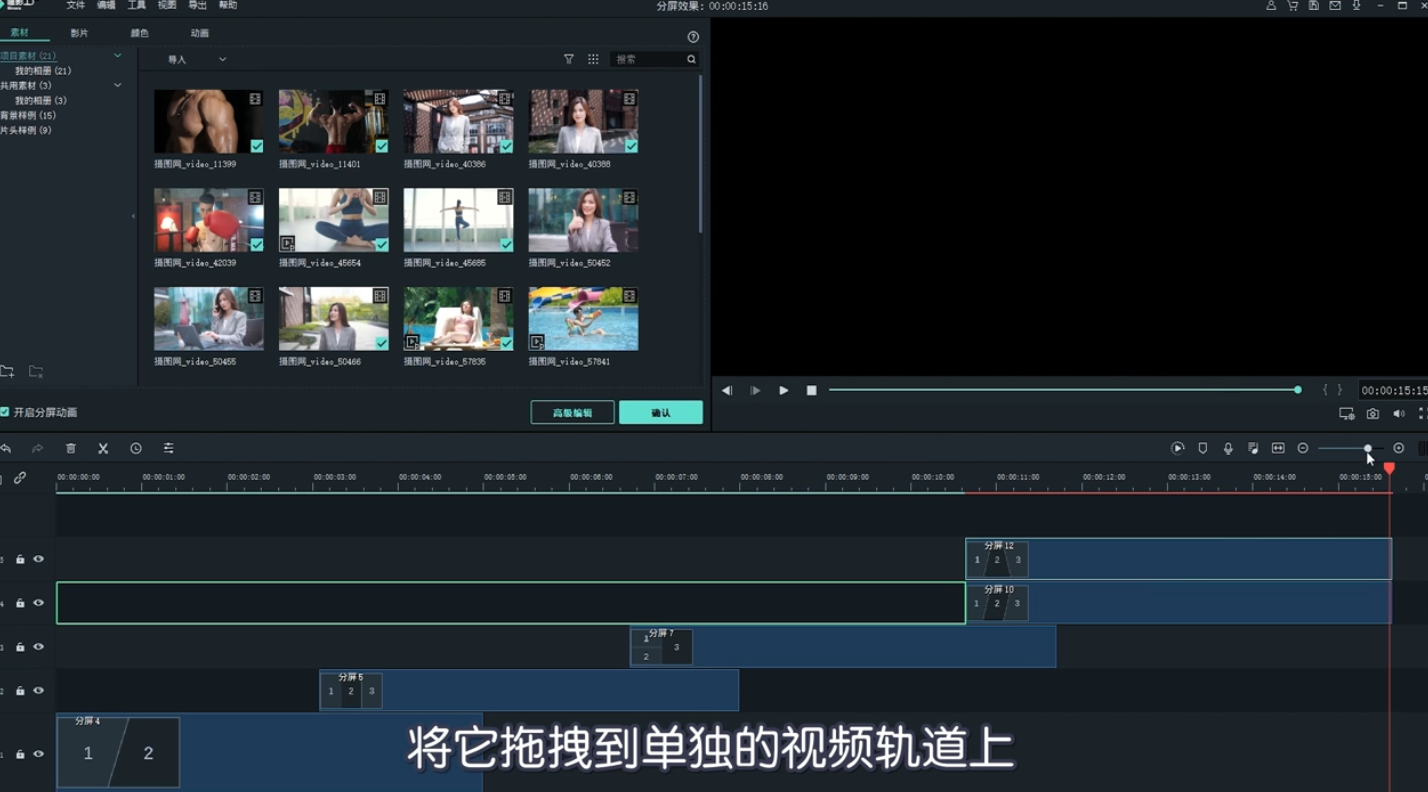The height and width of the screenshot is (792, 1428).
Task: Click the 确认 button
Action: (661, 412)
